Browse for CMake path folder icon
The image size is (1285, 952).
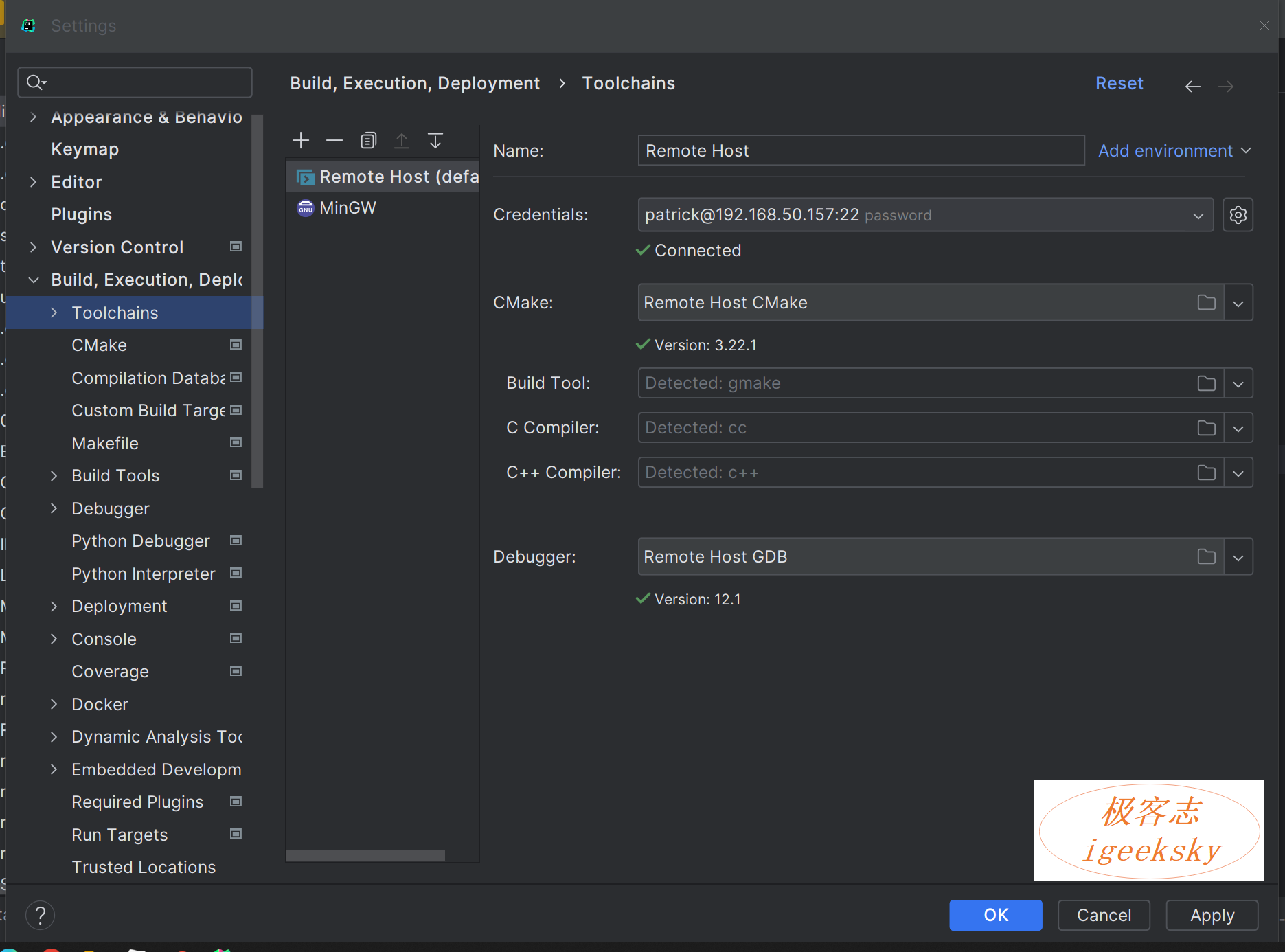pyautogui.click(x=1206, y=303)
